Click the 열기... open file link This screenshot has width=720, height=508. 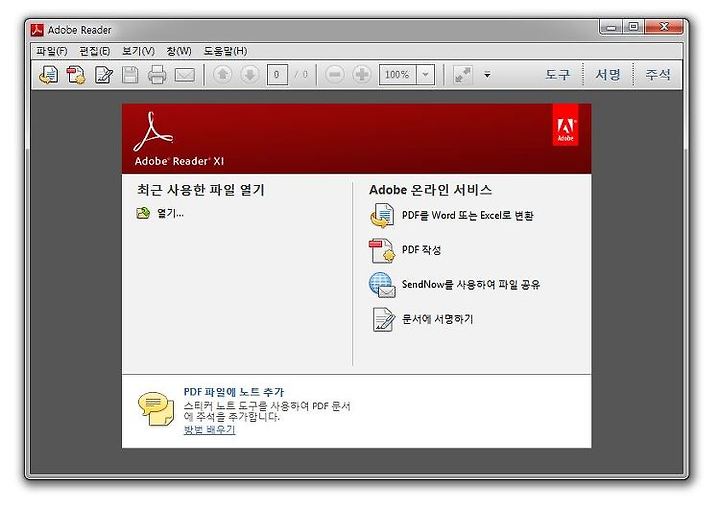click(x=170, y=213)
